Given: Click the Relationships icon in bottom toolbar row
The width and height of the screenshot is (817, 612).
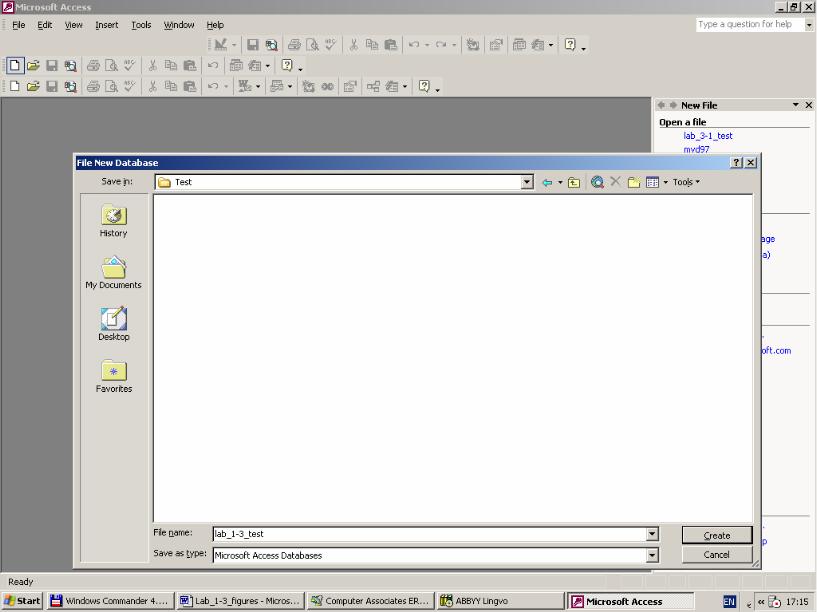Looking at the screenshot, I should click(x=373, y=86).
